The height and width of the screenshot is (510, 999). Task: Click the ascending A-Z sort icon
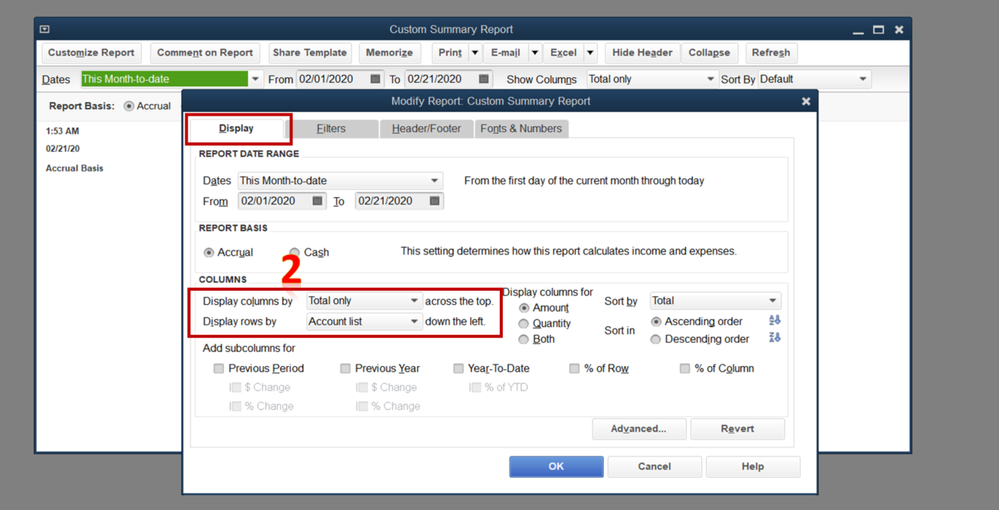tap(775, 321)
